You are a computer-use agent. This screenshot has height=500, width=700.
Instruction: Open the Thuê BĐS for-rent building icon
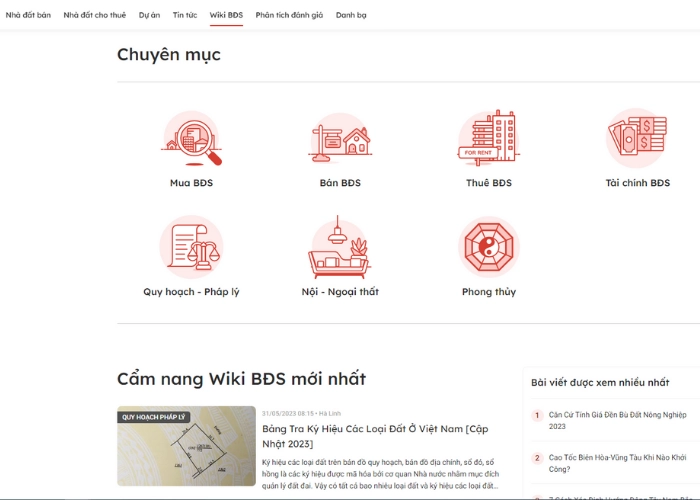tap(489, 138)
